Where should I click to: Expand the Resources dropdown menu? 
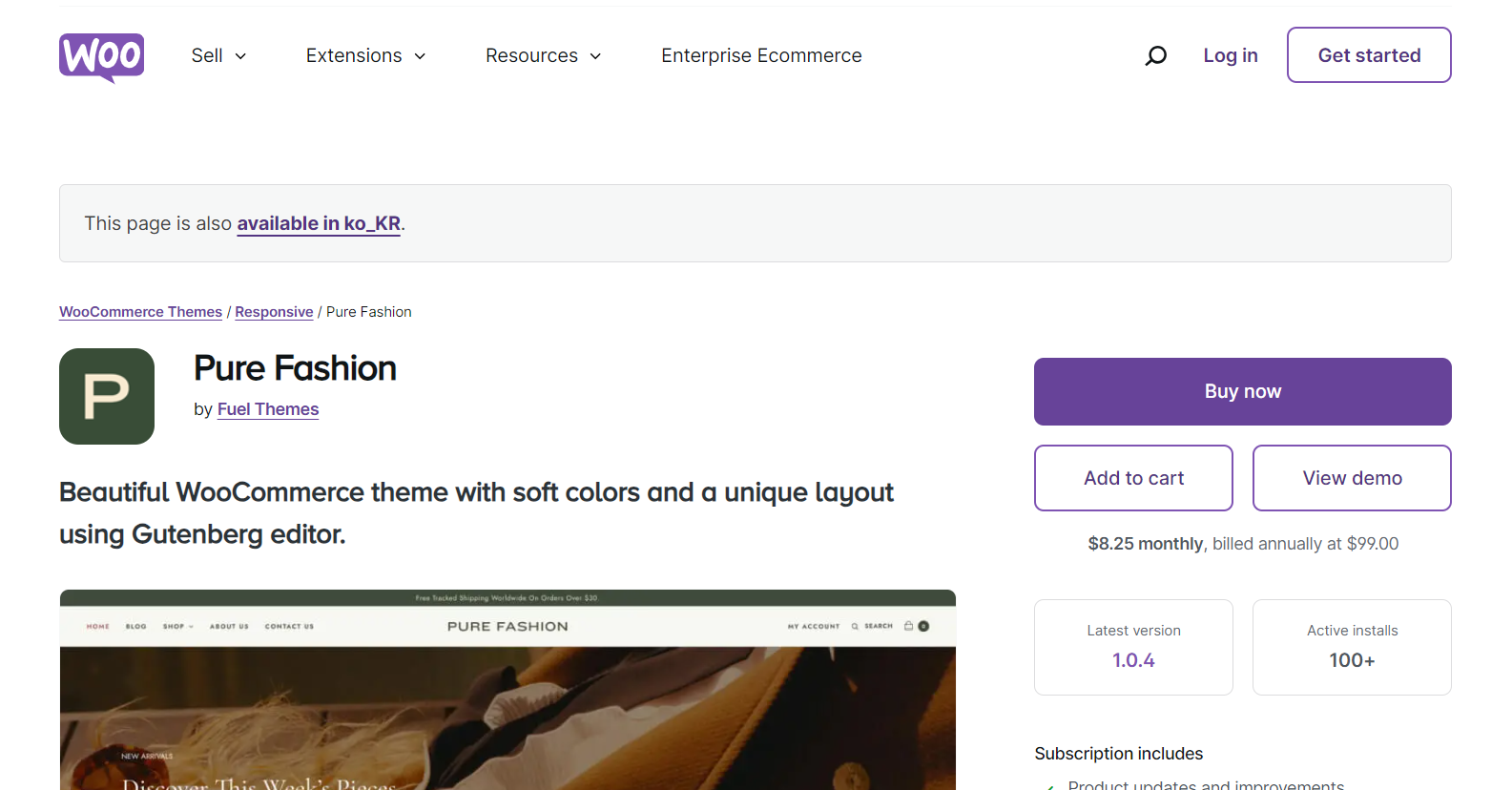[x=544, y=55]
